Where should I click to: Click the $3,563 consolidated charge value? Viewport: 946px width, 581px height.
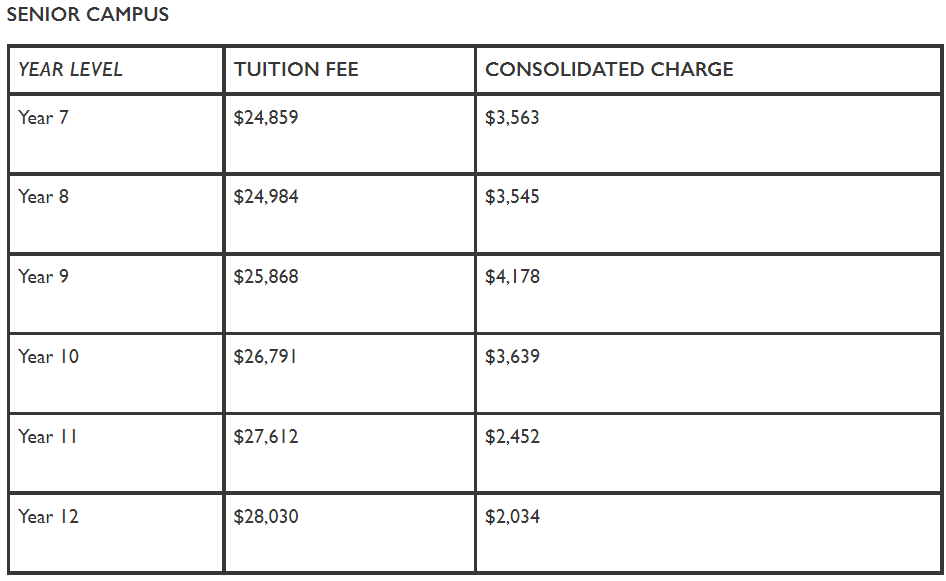click(x=512, y=117)
